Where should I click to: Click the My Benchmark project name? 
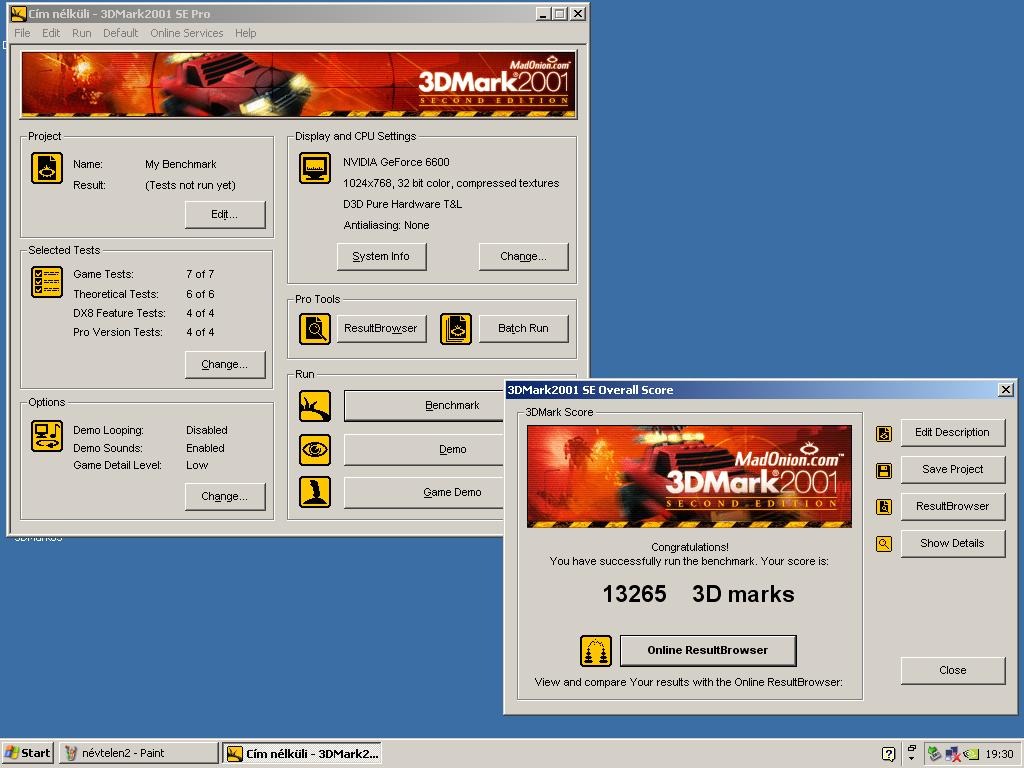[181, 164]
